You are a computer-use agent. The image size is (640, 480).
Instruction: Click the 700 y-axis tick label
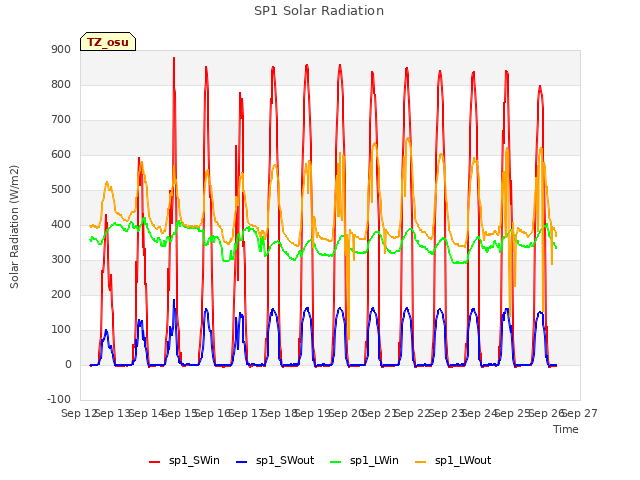click(61, 120)
